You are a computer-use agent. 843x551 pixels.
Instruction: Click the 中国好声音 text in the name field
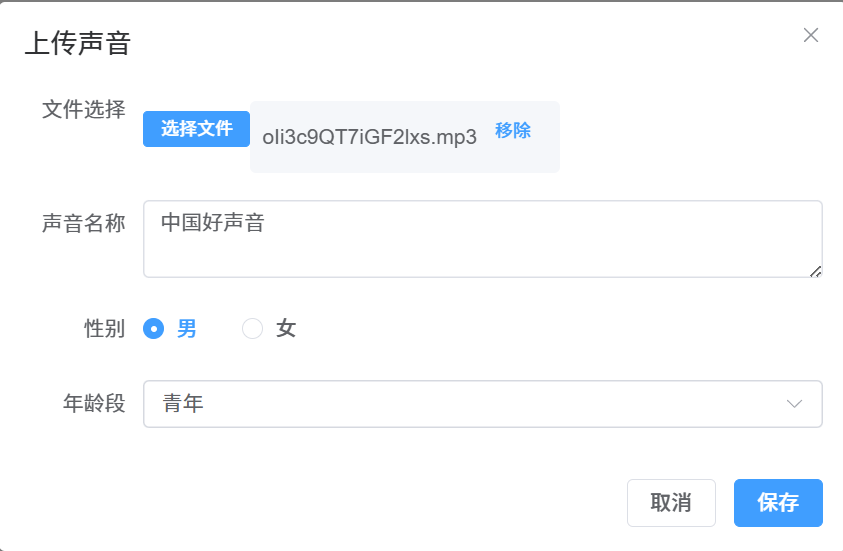tap(212, 222)
